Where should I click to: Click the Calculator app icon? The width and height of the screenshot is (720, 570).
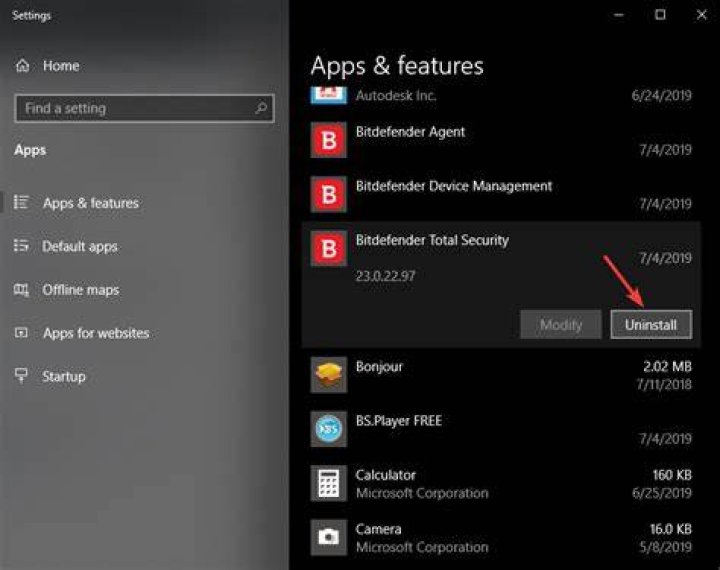coord(328,483)
